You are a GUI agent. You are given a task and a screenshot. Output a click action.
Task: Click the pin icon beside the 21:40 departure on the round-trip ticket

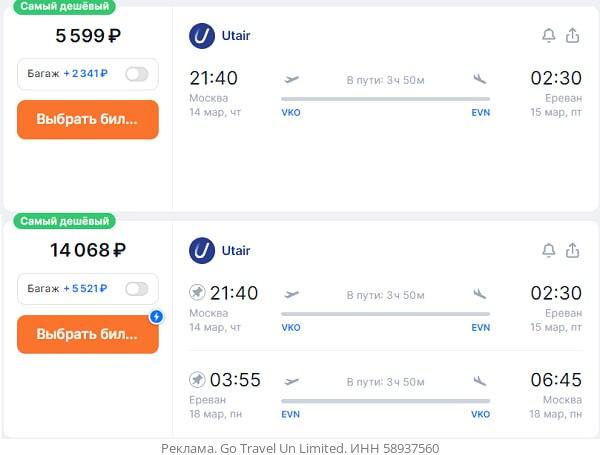pos(197,293)
